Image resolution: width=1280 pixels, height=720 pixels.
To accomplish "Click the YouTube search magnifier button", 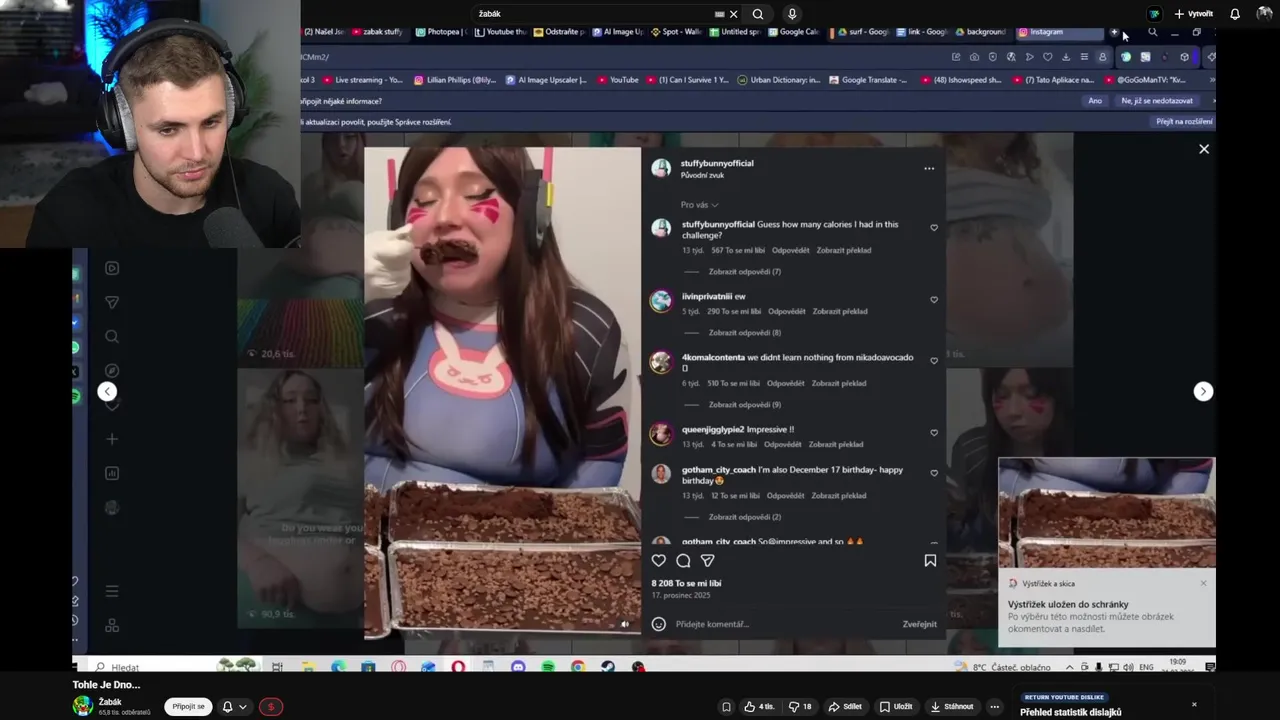I will 758,14.
